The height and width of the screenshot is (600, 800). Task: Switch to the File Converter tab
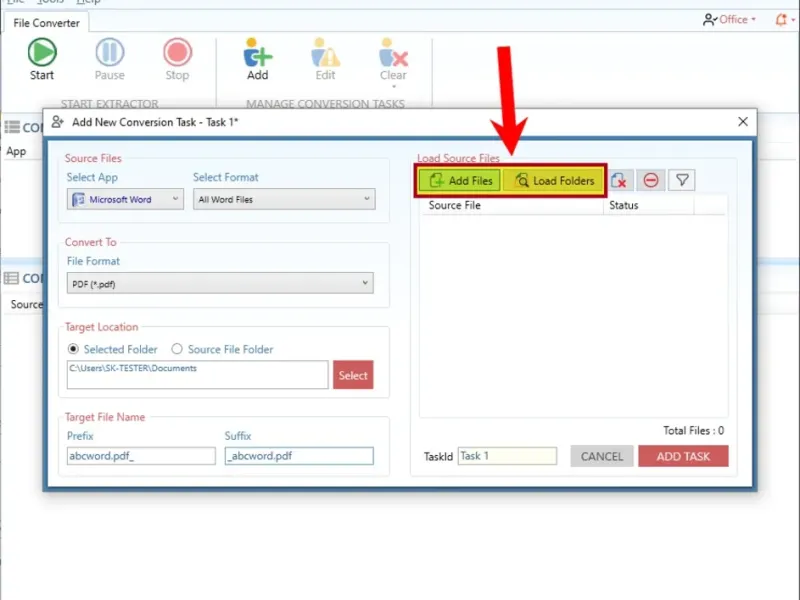(46, 23)
